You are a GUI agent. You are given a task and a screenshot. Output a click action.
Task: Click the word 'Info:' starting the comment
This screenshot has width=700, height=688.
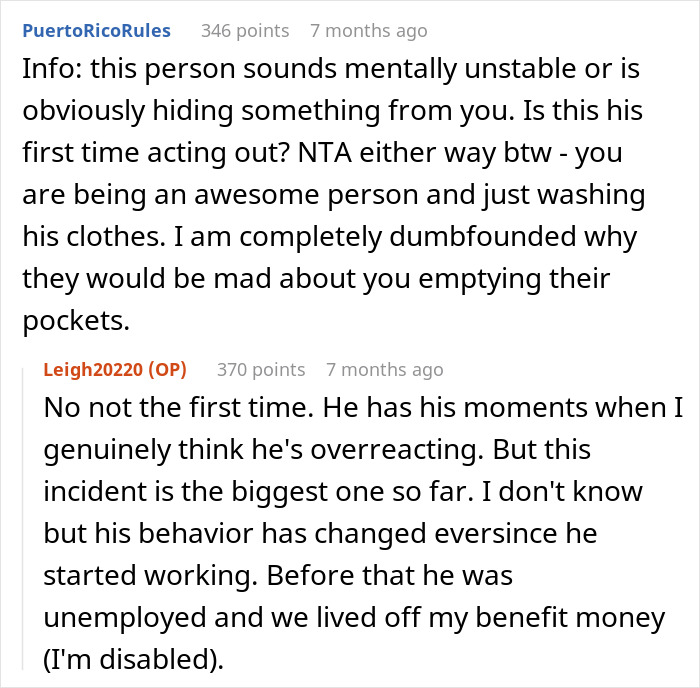(x=49, y=72)
